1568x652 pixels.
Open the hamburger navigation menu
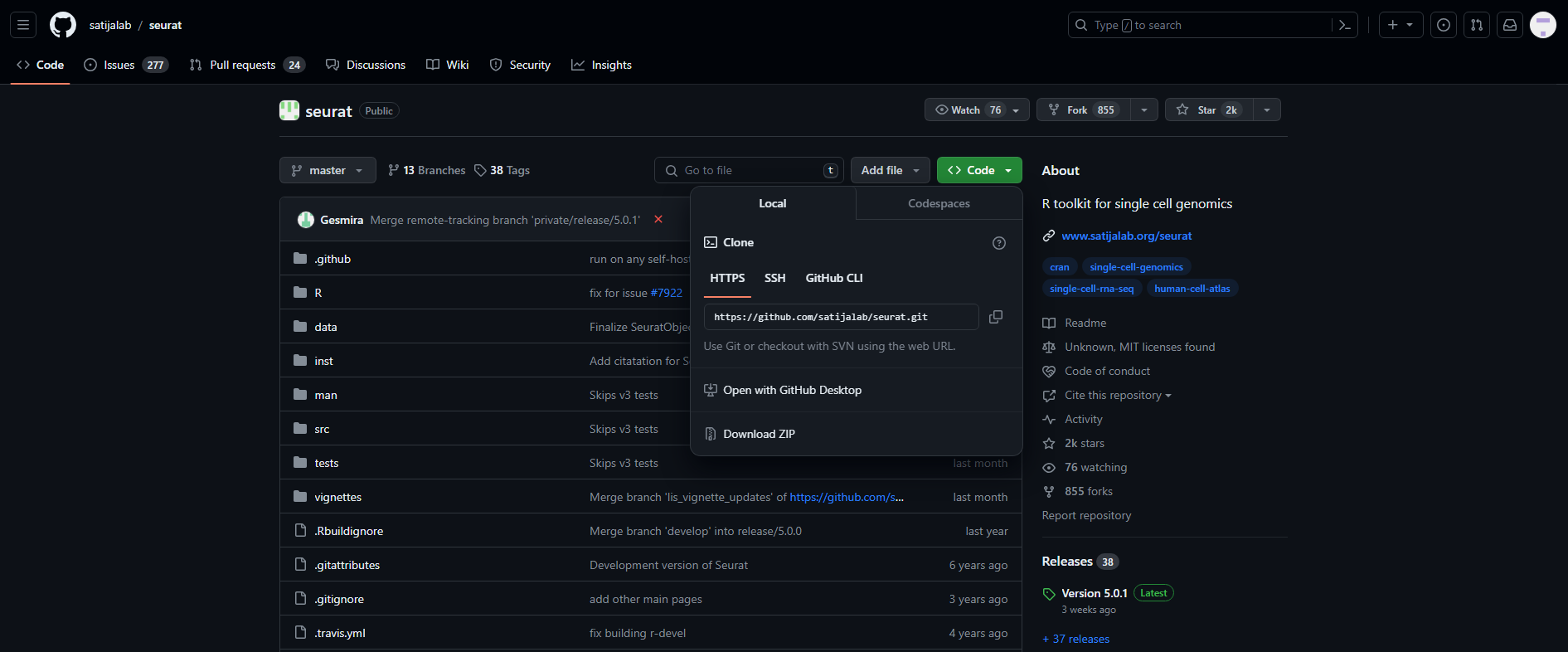tap(23, 25)
